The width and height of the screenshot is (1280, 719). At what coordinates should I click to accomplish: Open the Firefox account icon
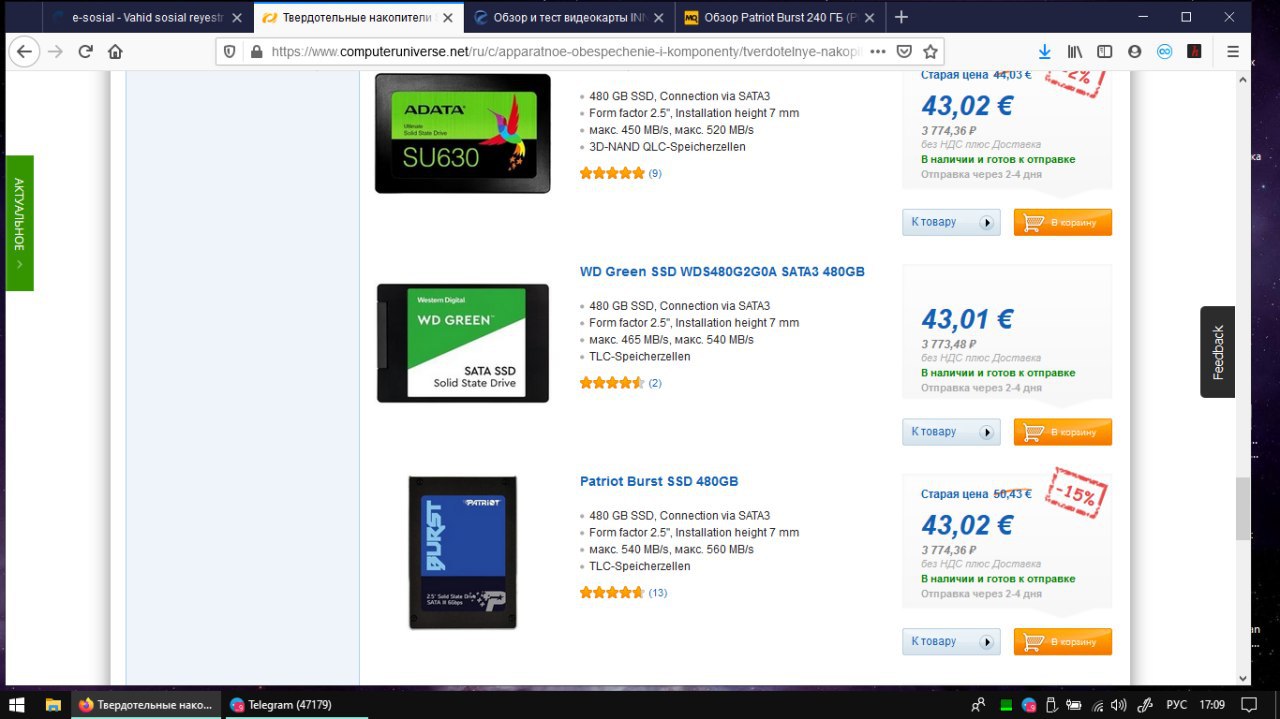[1135, 52]
